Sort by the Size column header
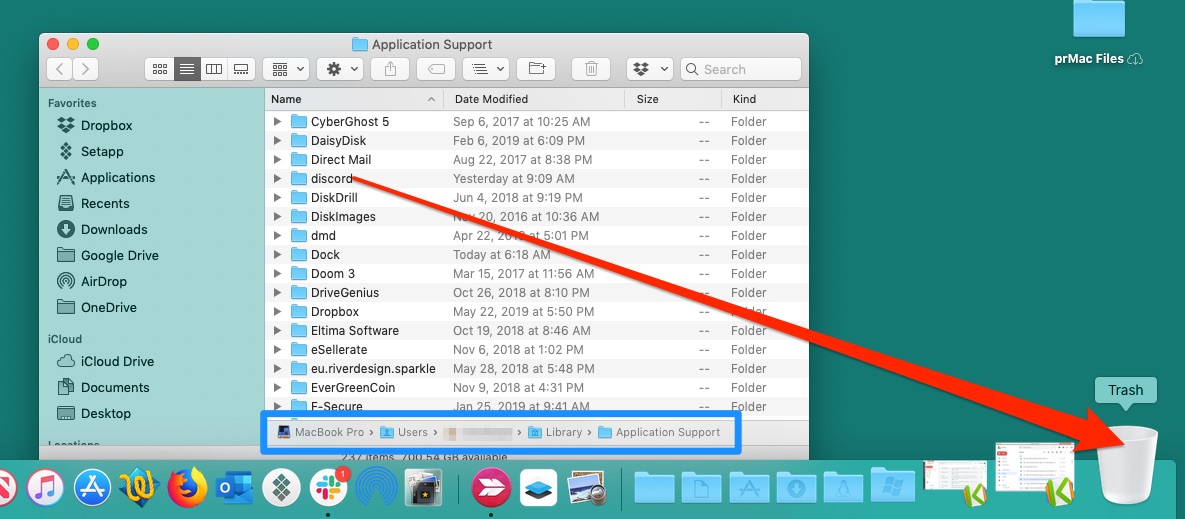Viewport: 1185px width, 519px height. [x=673, y=99]
